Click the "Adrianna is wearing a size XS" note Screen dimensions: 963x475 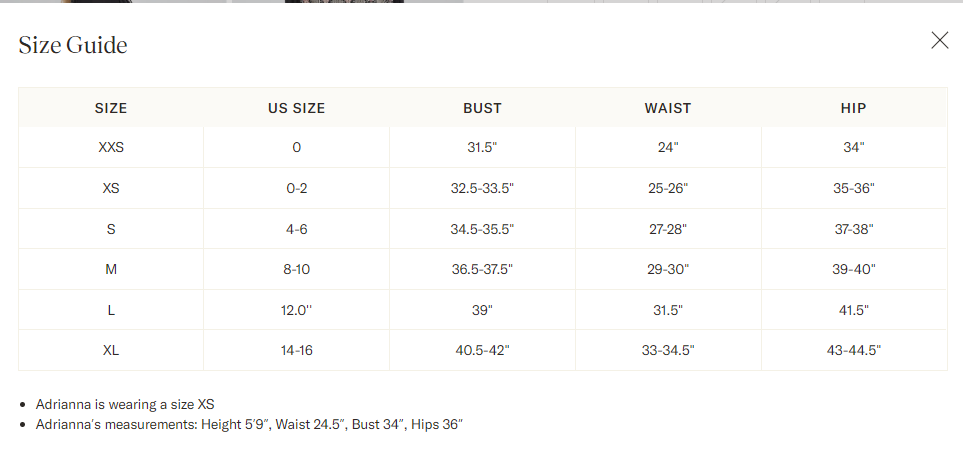pos(125,404)
